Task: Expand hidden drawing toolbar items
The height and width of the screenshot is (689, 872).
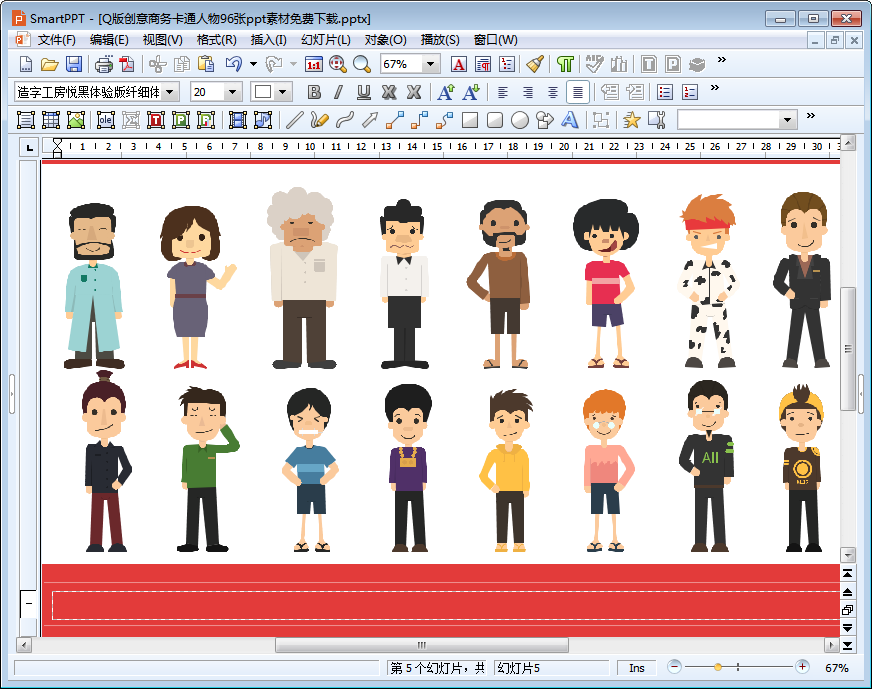Action: click(x=810, y=116)
